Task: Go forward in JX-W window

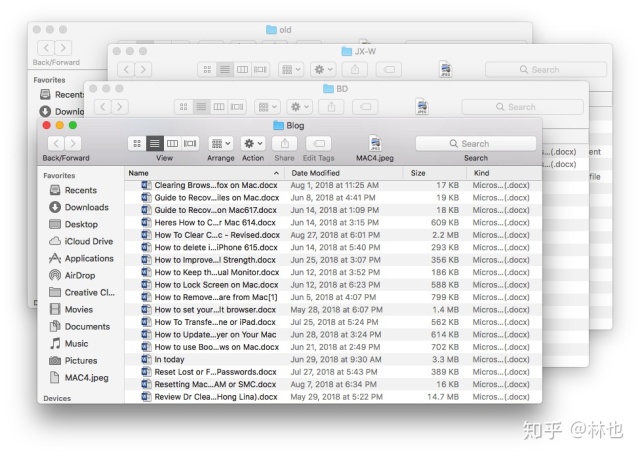Action: pyautogui.click(x=143, y=69)
